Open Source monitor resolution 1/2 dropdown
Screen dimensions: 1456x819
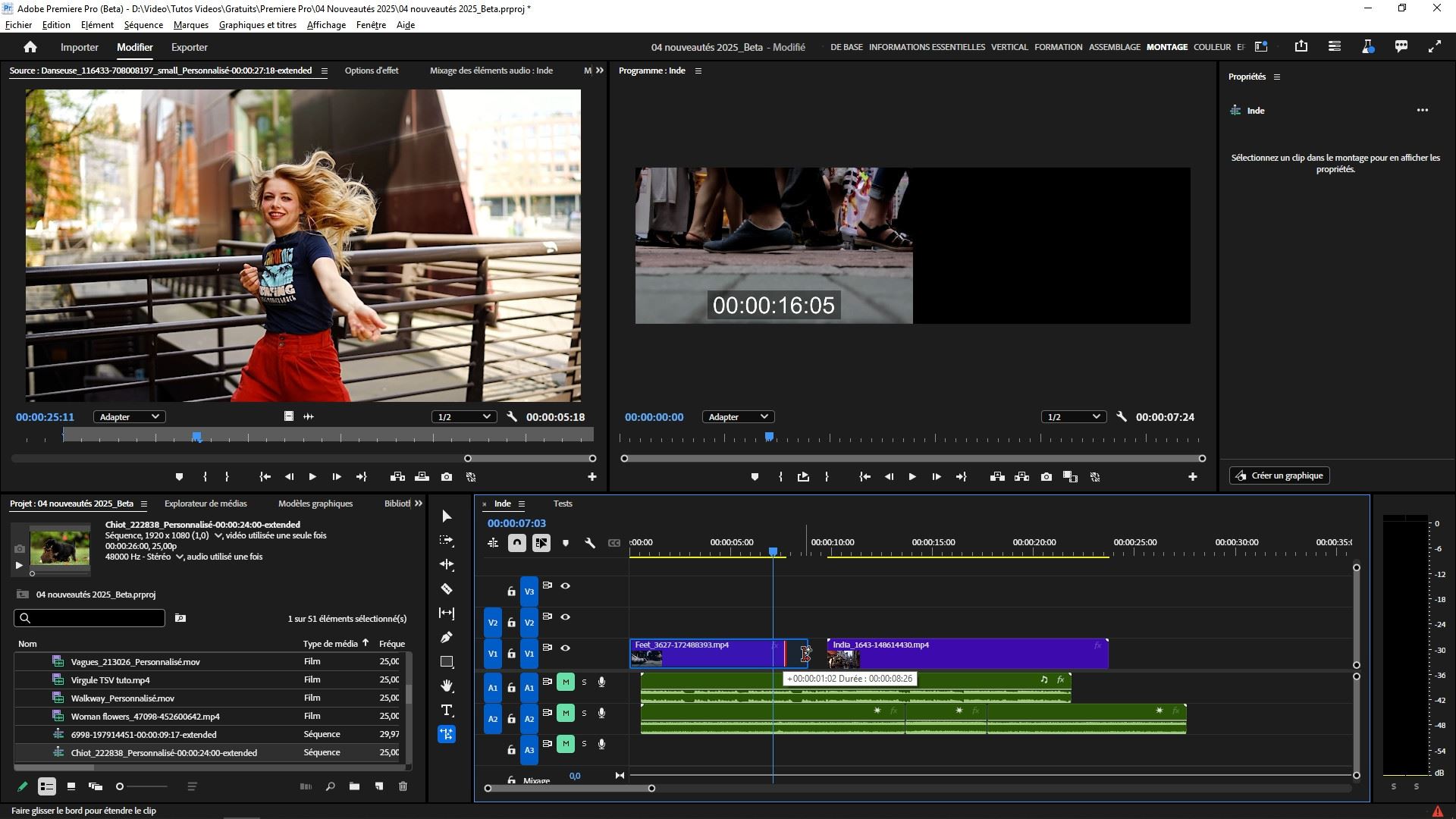click(464, 417)
